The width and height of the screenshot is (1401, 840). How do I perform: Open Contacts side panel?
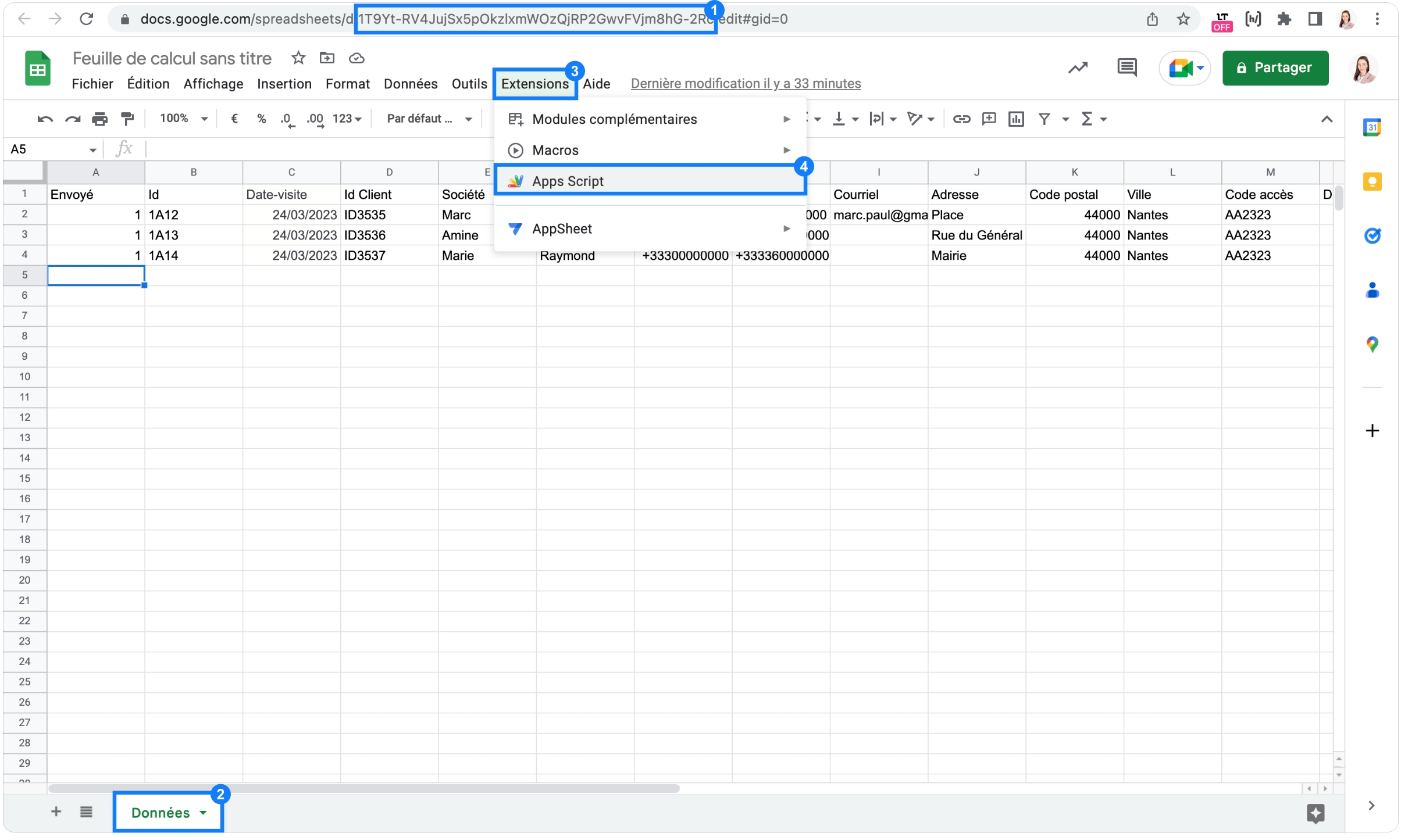tap(1372, 289)
